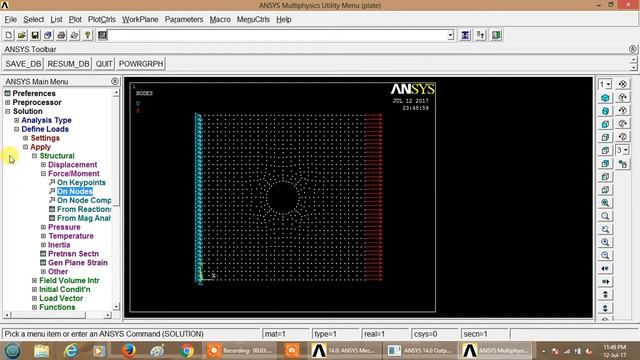Image resolution: width=640 pixels, height=360 pixels.
Task: Collapse the ANSYS Toolbar round icon
Action: 632,49
